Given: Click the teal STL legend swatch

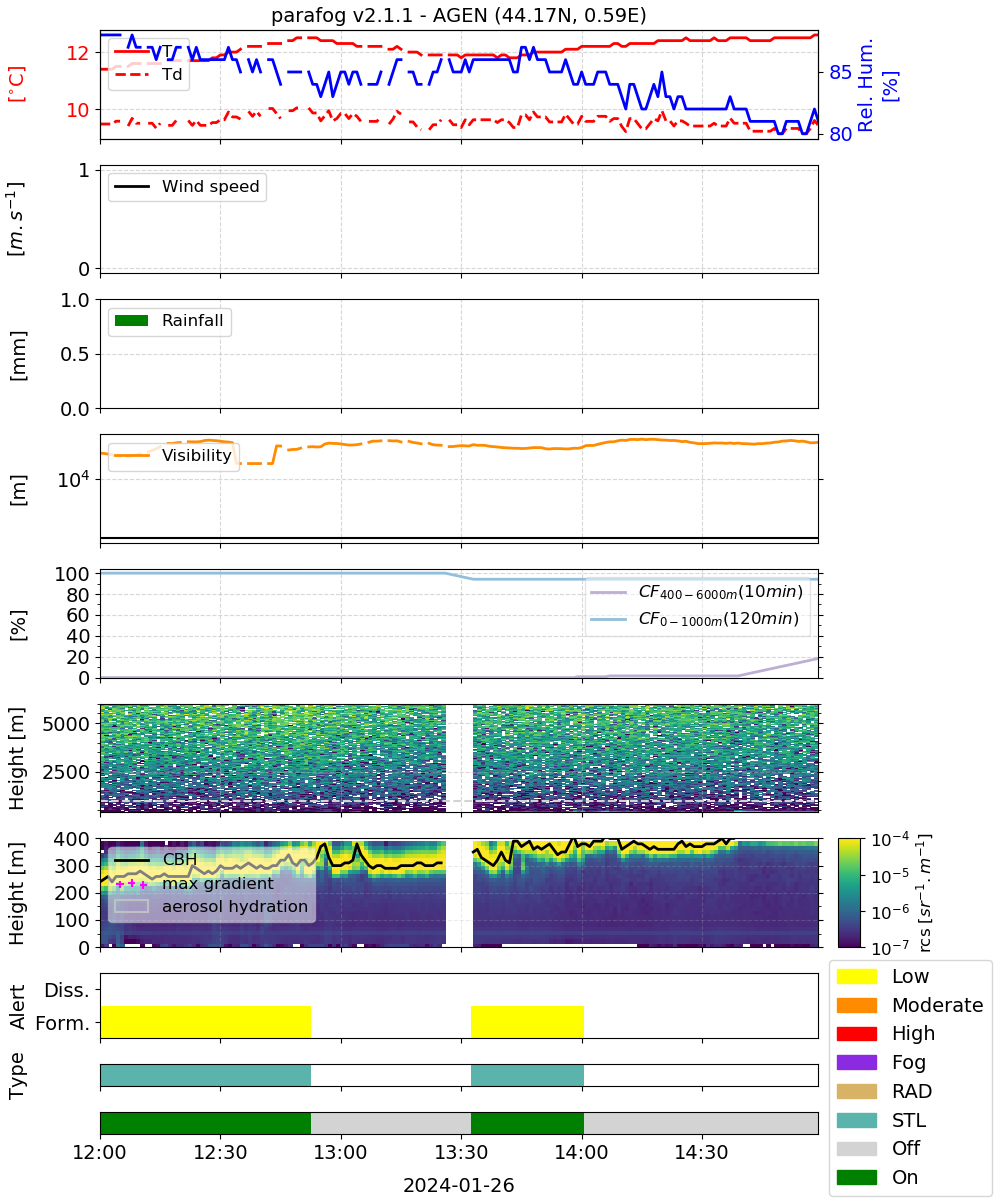Looking at the screenshot, I should point(857,1120).
